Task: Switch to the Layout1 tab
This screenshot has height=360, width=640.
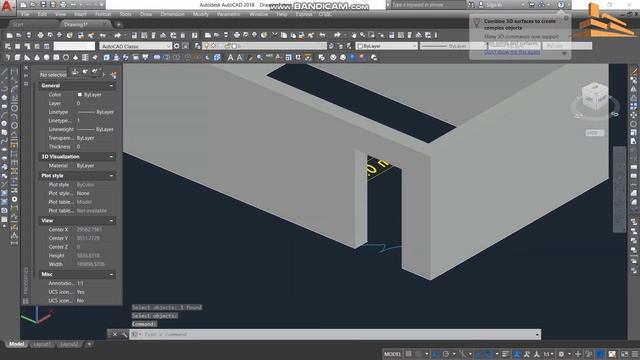Action: click(x=42, y=344)
